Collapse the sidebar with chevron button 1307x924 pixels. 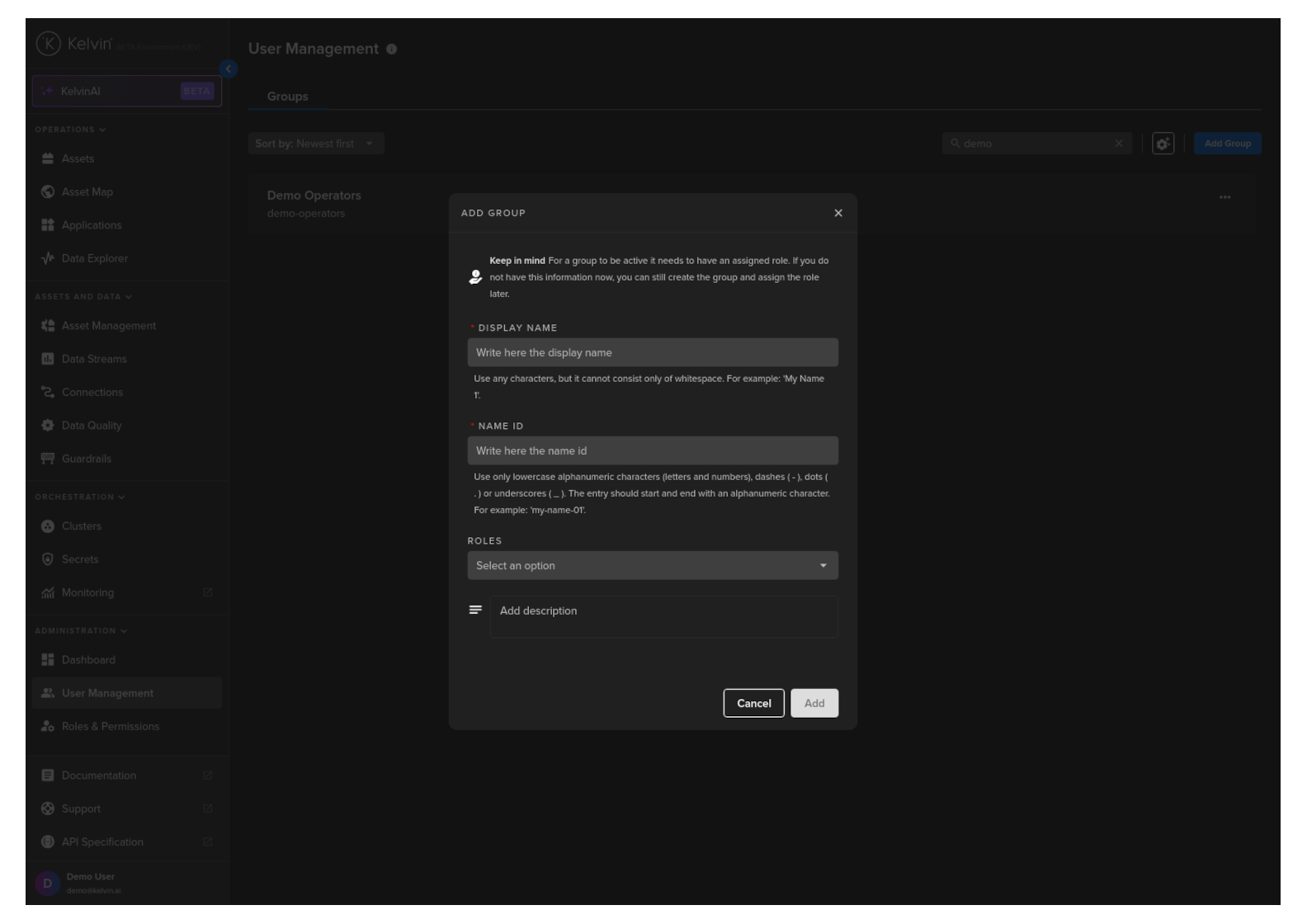pyautogui.click(x=229, y=69)
